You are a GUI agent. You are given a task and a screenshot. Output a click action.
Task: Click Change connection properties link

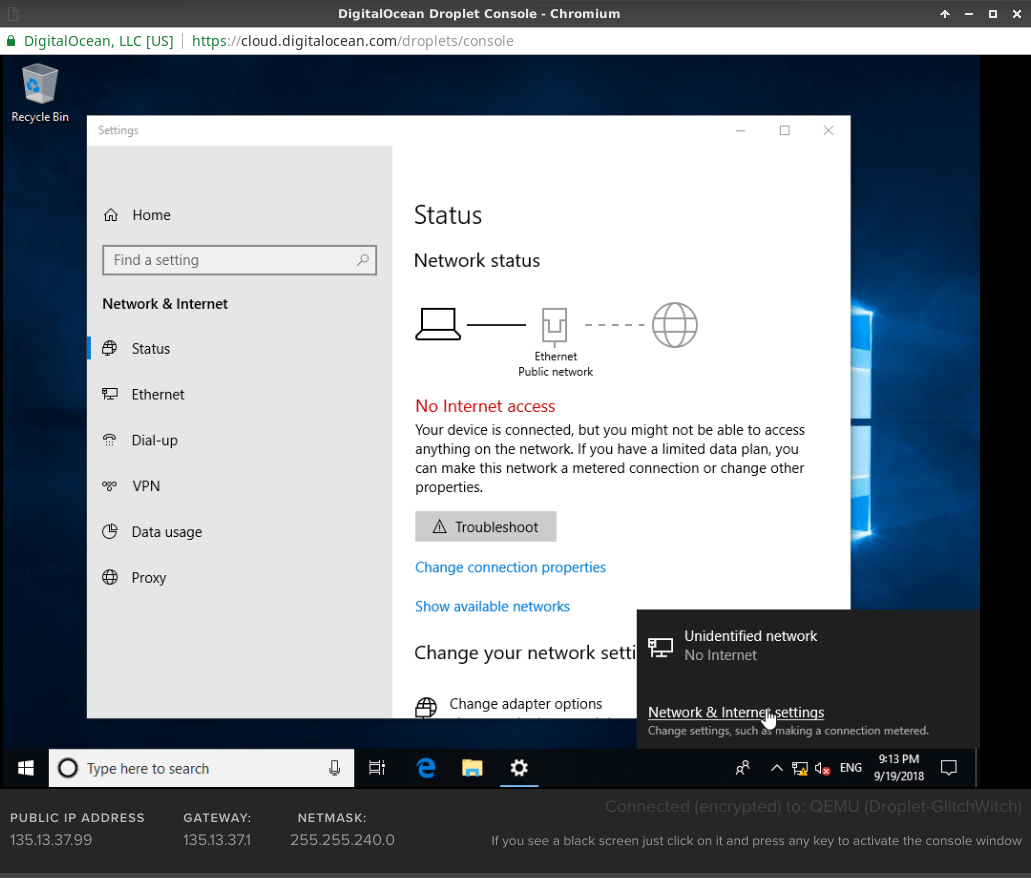point(510,567)
